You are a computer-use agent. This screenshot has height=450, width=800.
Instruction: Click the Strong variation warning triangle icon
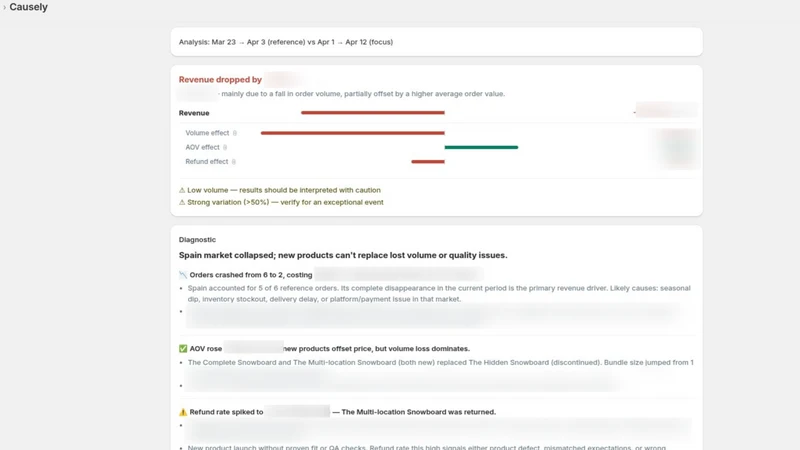coord(182,203)
